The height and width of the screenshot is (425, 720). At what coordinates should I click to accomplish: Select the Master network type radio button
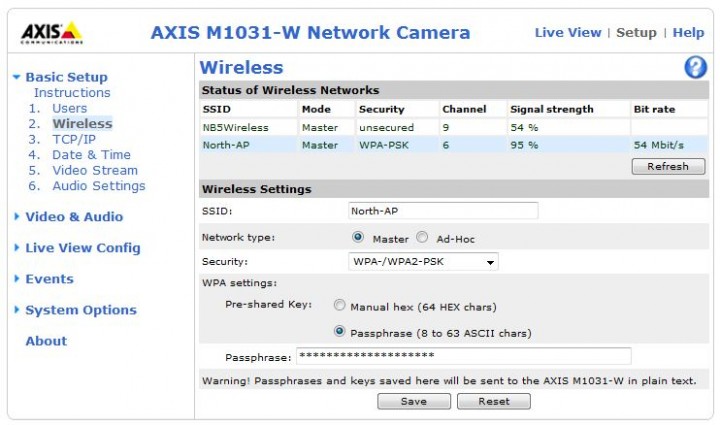(357, 238)
